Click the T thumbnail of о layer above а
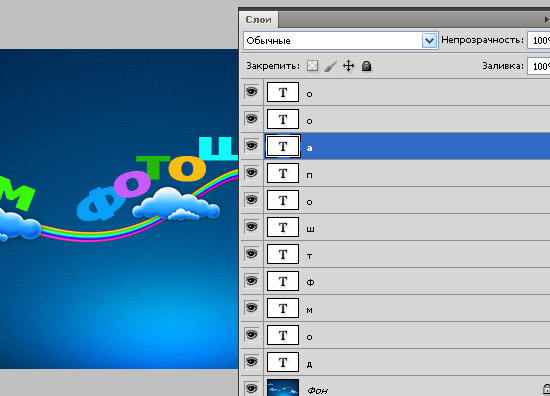 click(x=283, y=119)
